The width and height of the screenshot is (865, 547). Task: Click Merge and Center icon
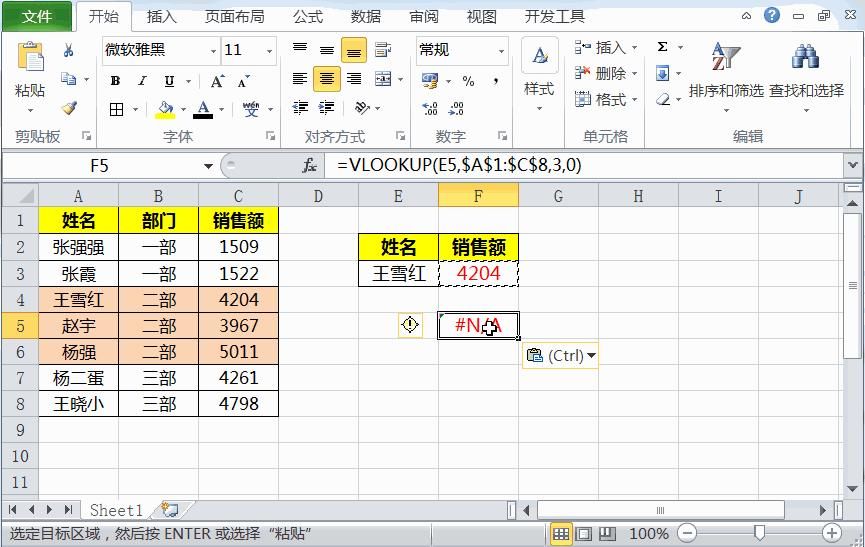point(383,79)
